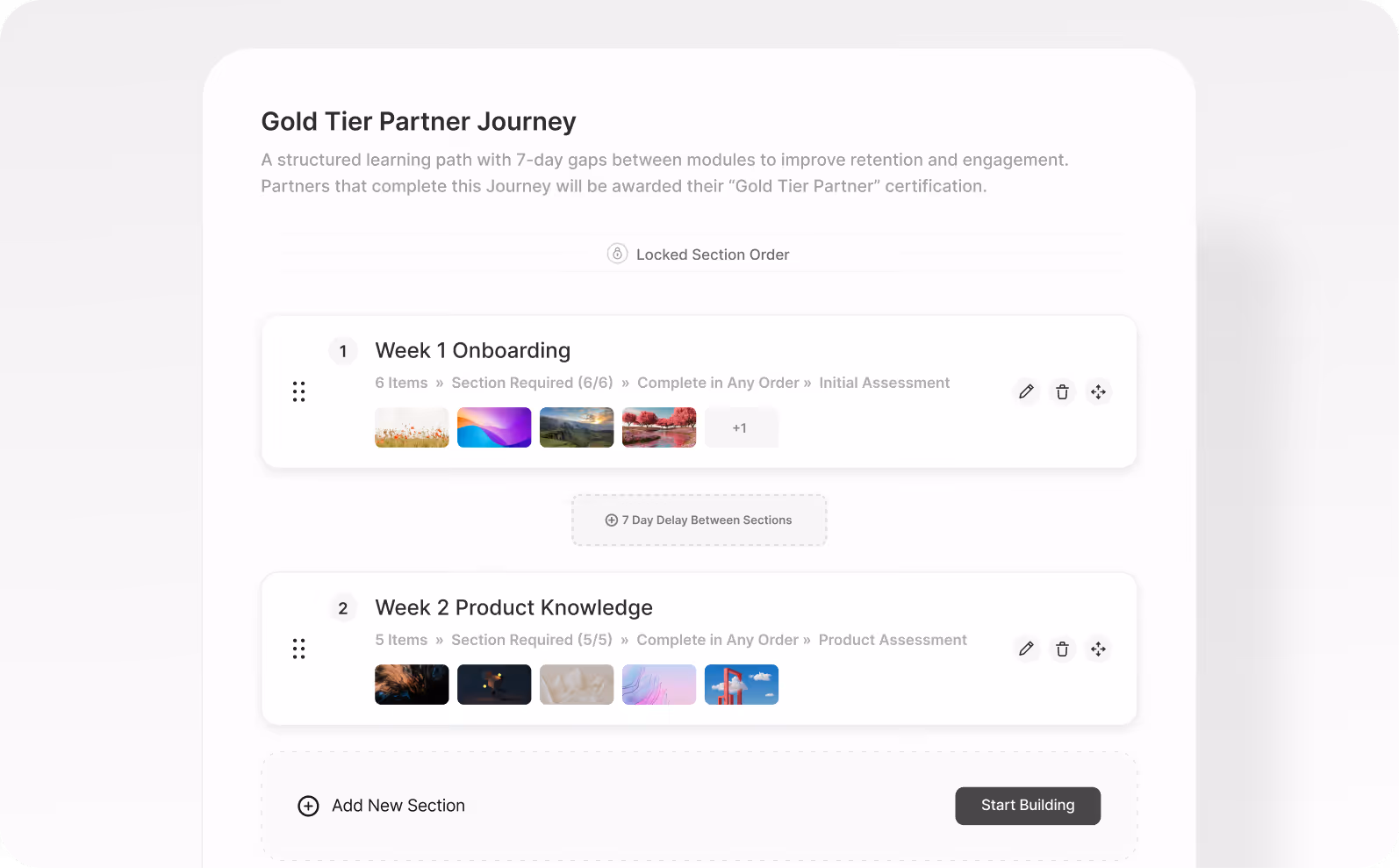Open the +1 more items tile in Week 1

coord(742,427)
